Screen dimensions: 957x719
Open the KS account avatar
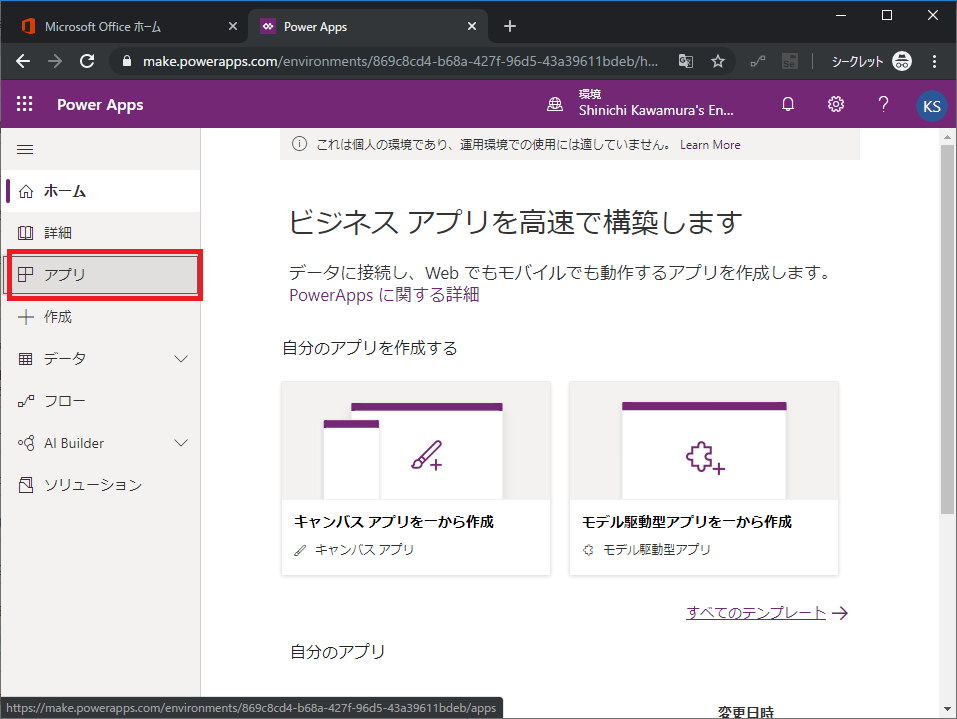coord(931,106)
